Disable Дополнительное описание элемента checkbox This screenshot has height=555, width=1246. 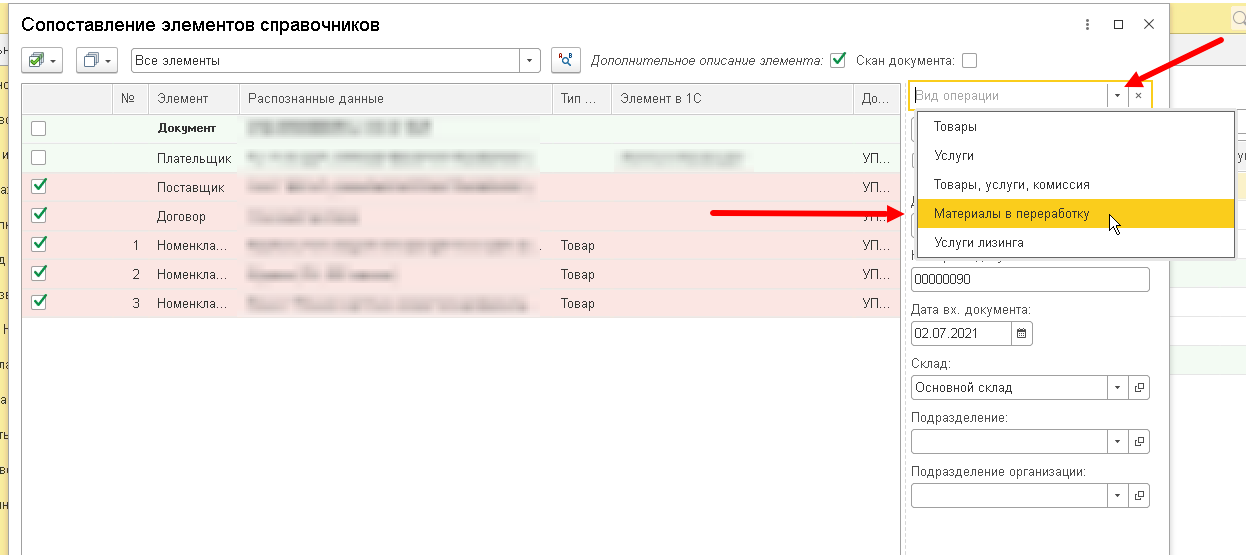pyautogui.click(x=838, y=60)
